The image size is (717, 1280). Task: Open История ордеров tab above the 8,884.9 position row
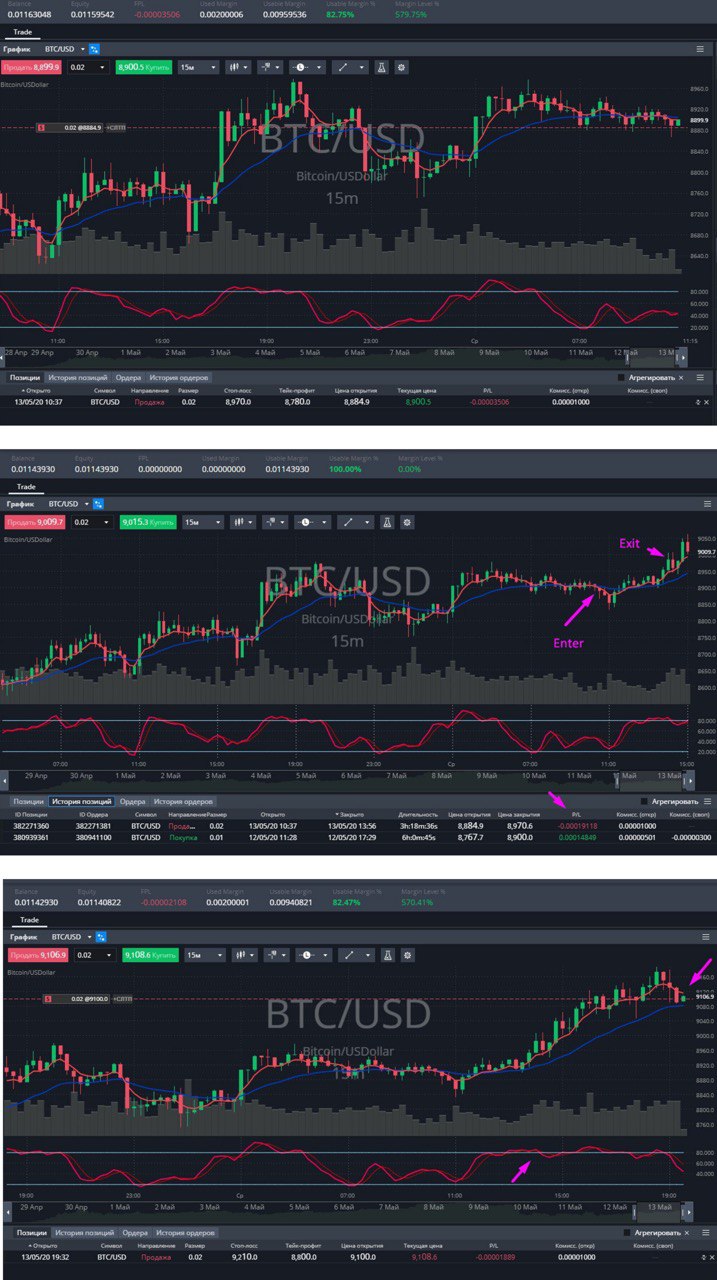179,378
